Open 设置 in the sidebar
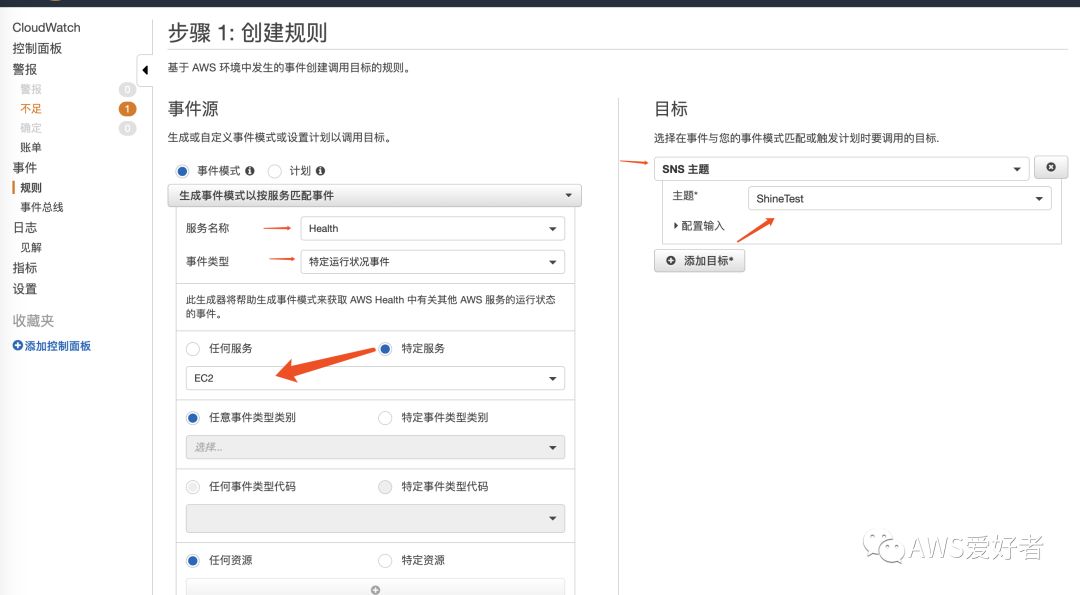Viewport: 1080px width, 595px height. tap(25, 289)
